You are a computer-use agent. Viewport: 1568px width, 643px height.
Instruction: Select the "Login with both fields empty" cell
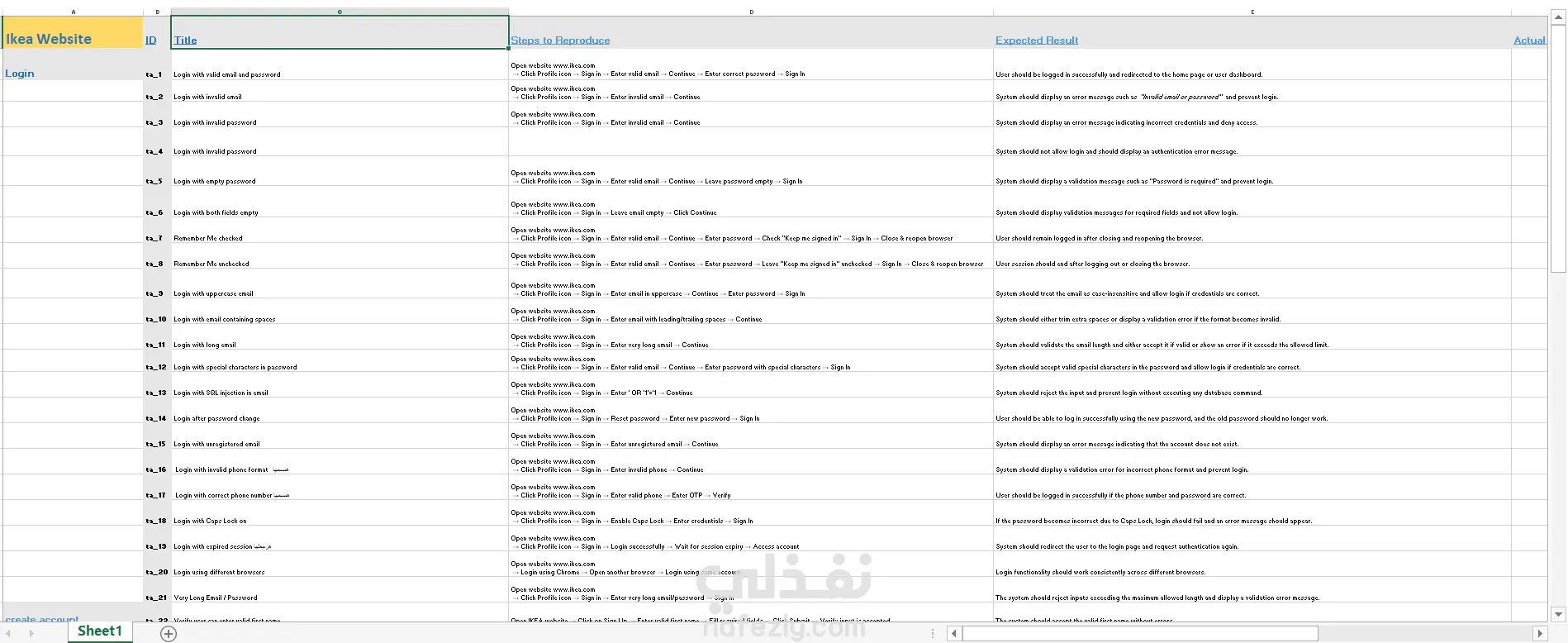[340, 202]
